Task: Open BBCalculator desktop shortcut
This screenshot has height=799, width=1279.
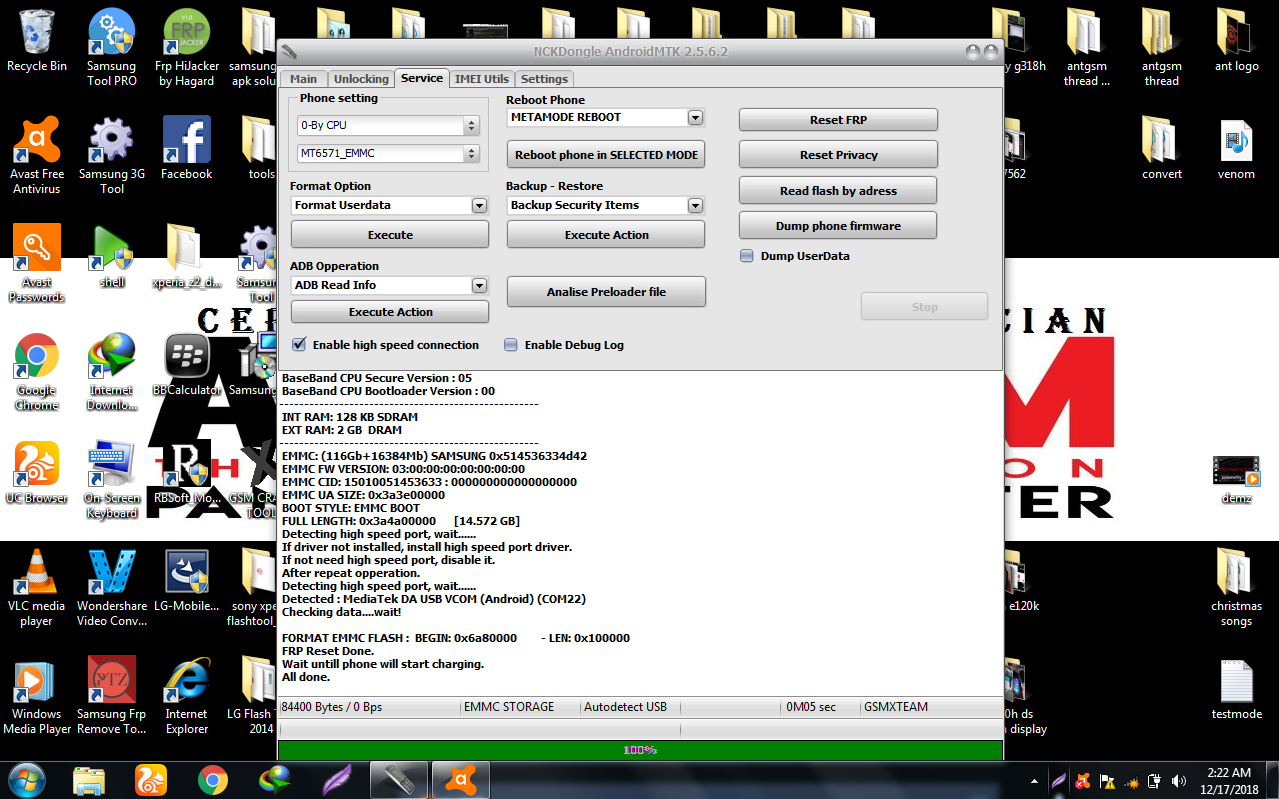Action: tap(186, 364)
